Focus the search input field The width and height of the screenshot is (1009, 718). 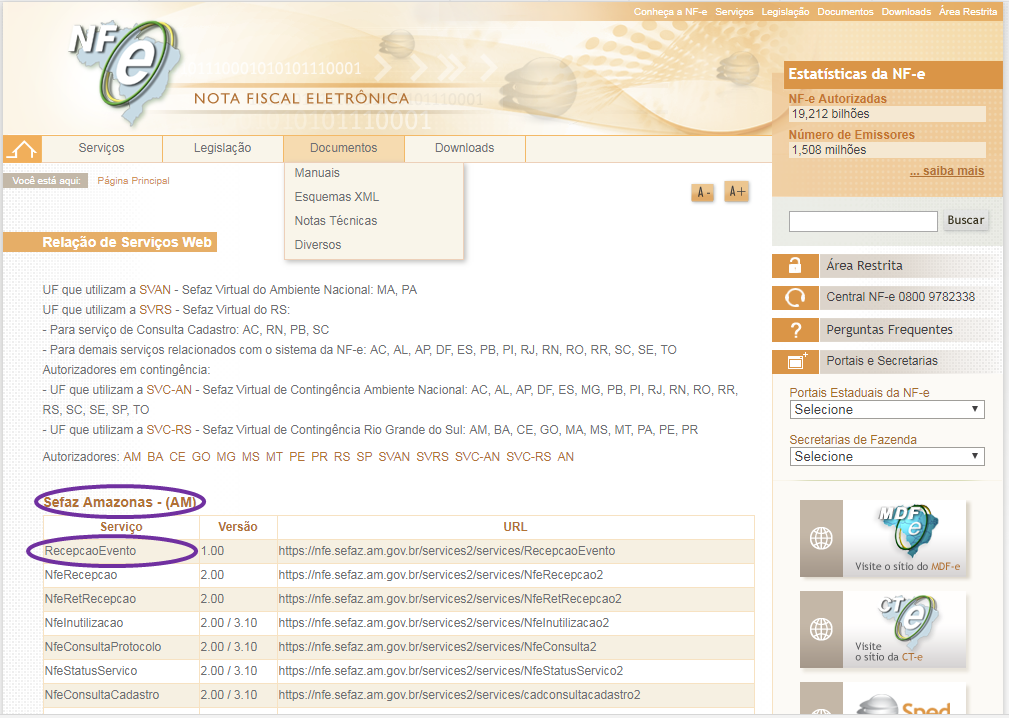click(863, 221)
